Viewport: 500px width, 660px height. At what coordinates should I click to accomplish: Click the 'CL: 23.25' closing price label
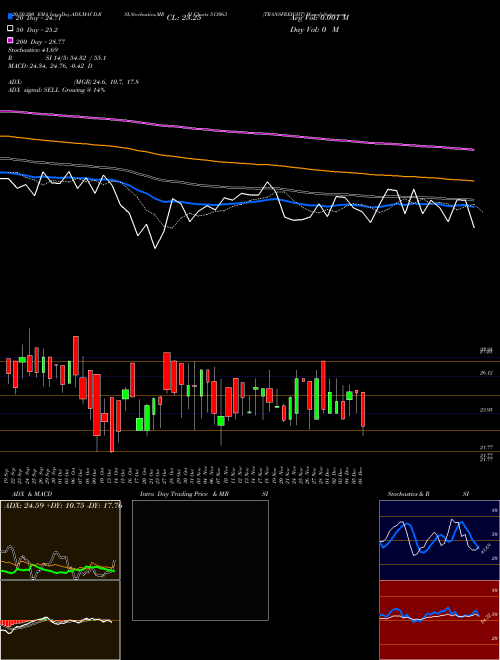tap(184, 18)
